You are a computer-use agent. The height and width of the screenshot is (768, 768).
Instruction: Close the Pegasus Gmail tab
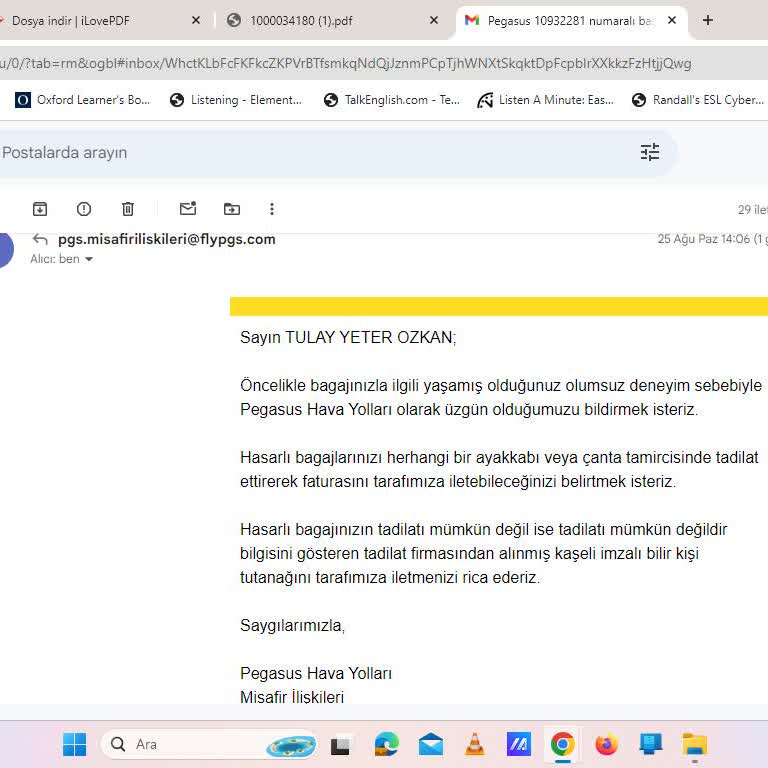pos(672,20)
